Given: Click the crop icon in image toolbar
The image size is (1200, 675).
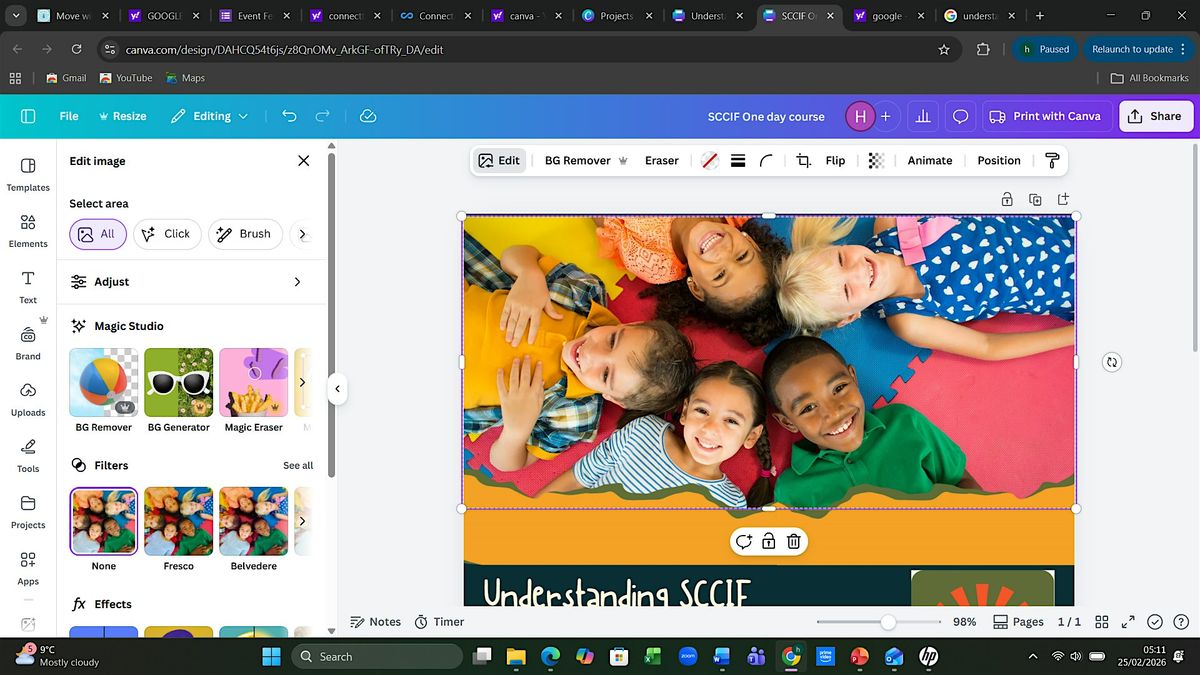Looking at the screenshot, I should (x=803, y=161).
